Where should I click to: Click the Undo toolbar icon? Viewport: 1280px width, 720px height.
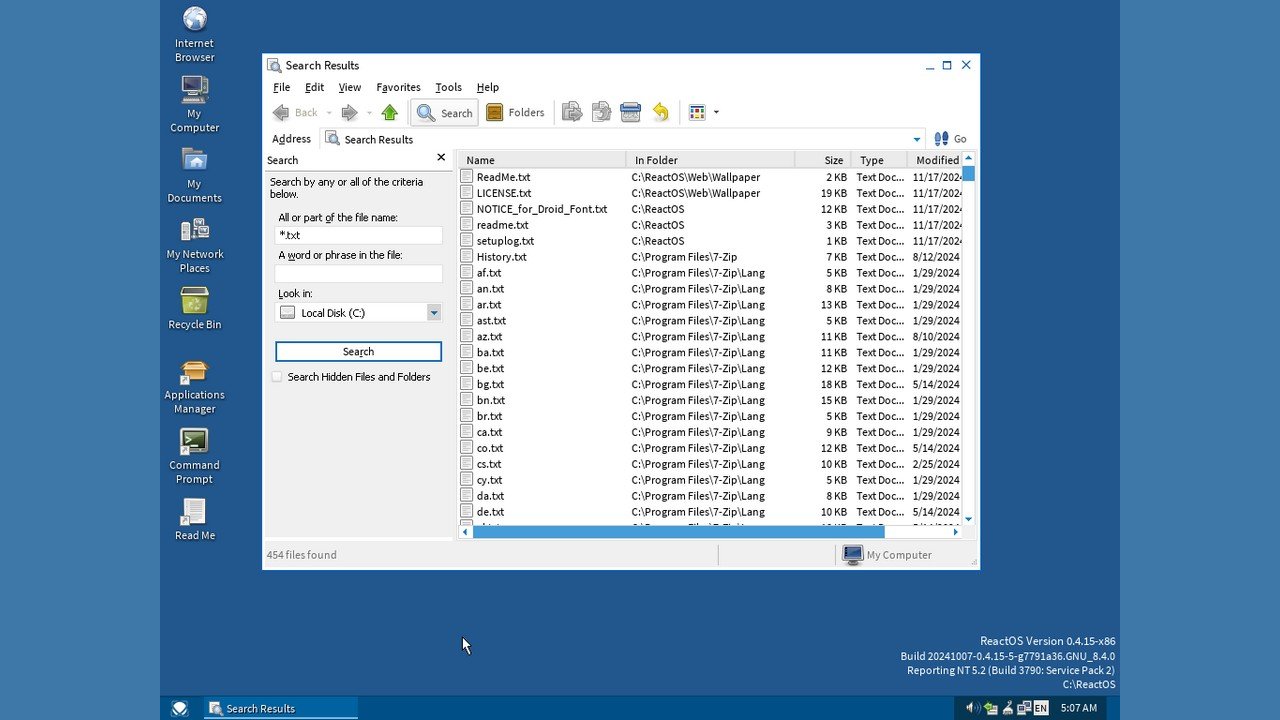661,112
